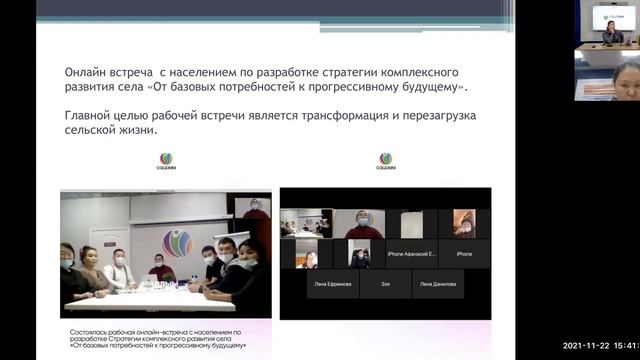
Task: Click the participant tile labeled only 'iPhone'
Action: 464,254
